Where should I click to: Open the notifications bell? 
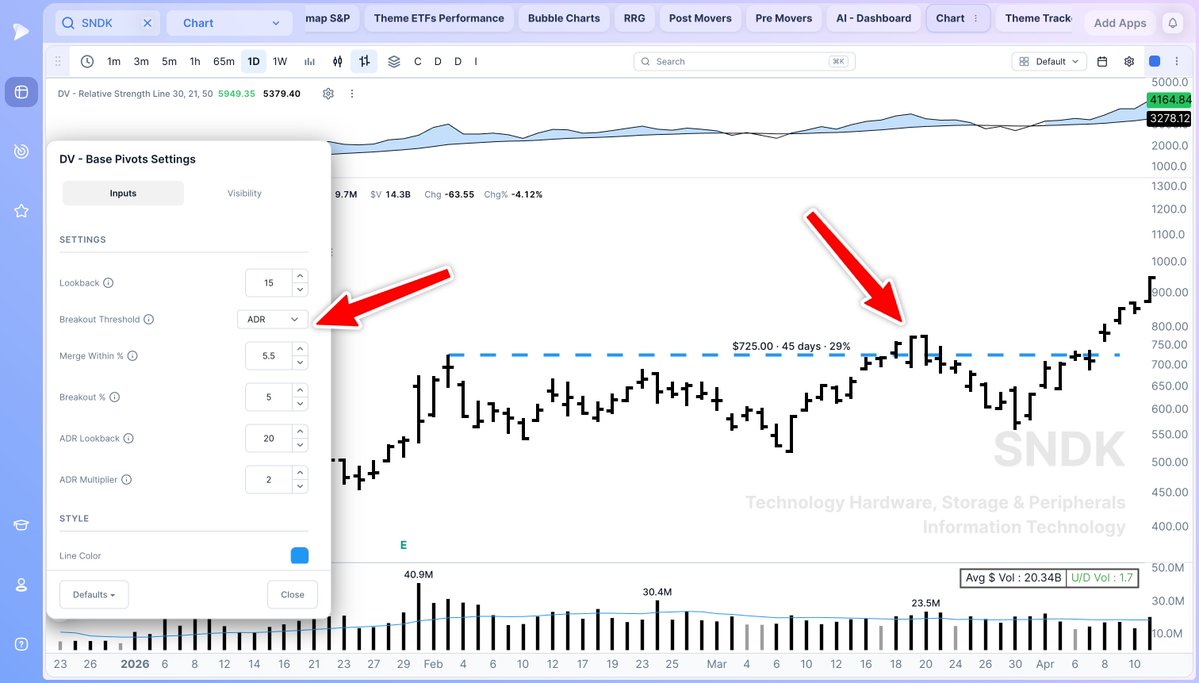coord(1172,23)
